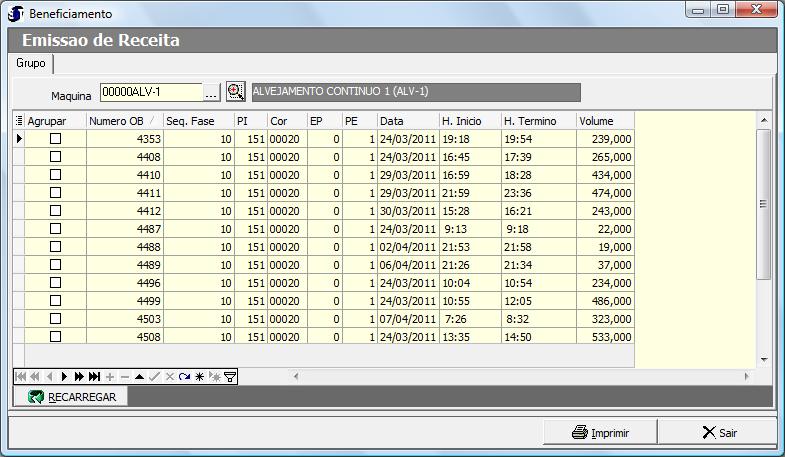Jump to last record in navigator
The height and width of the screenshot is (457, 785).
(94, 376)
